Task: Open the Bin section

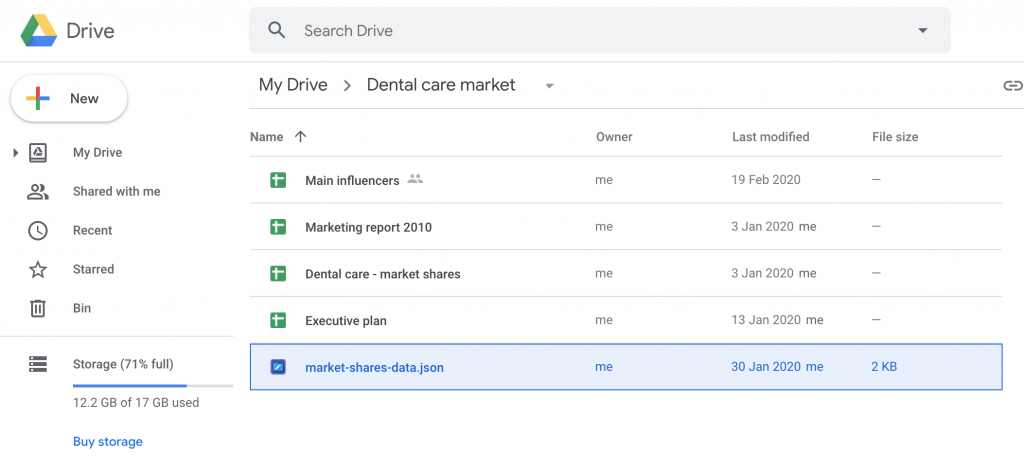Action: pos(82,308)
